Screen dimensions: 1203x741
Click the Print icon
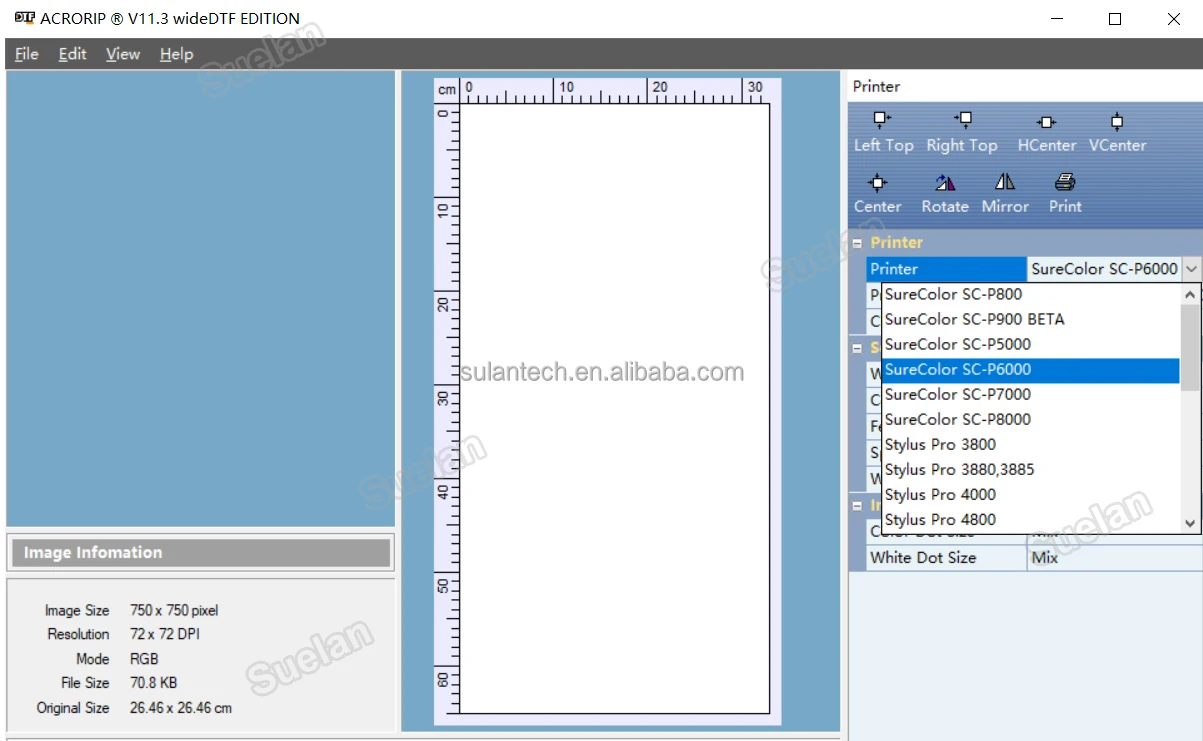coord(1065,183)
